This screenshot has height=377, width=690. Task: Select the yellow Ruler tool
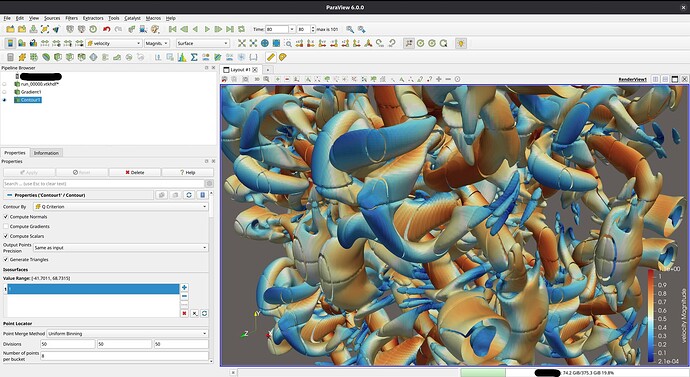(271, 57)
